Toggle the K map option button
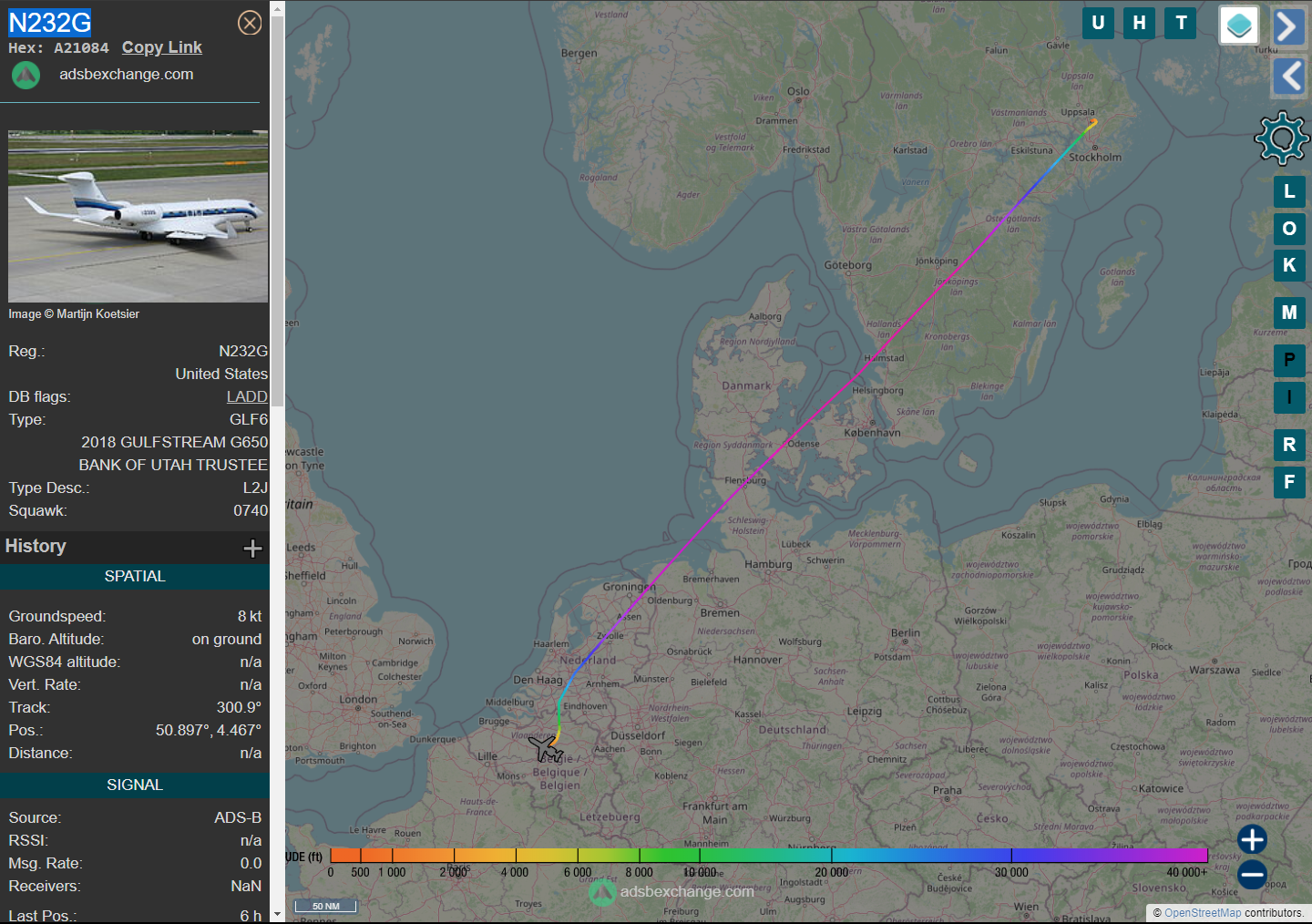Viewport: 1312px width, 924px height. (x=1289, y=265)
